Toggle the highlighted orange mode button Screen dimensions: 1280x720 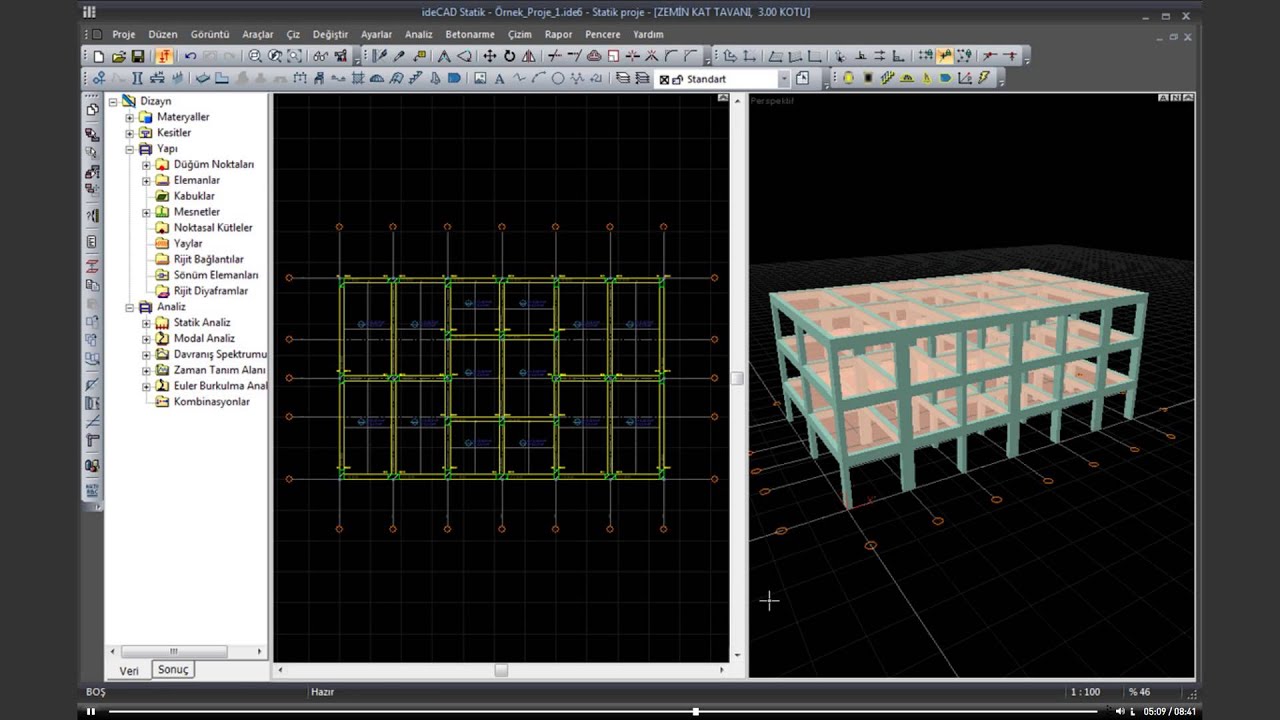click(x=163, y=57)
